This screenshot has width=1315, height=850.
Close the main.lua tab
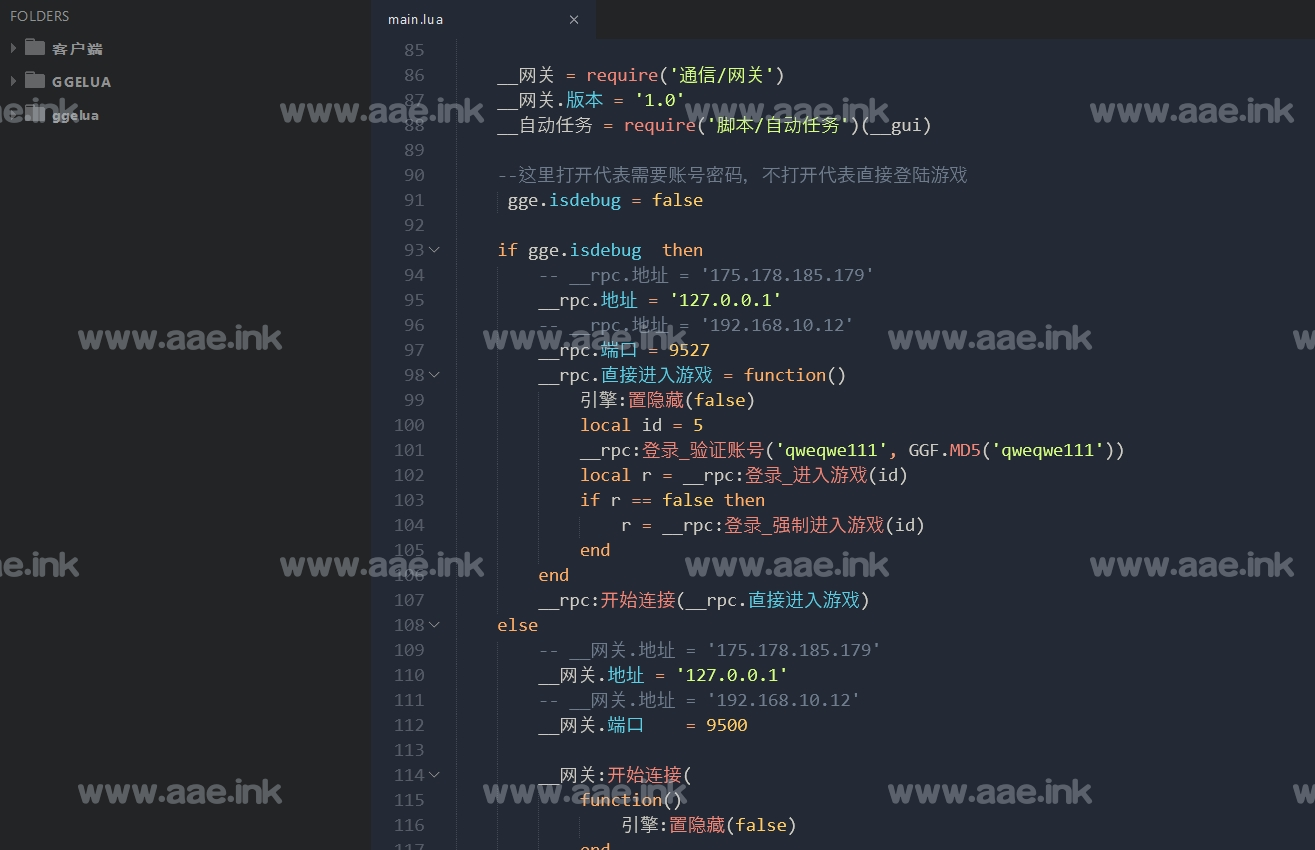point(574,20)
